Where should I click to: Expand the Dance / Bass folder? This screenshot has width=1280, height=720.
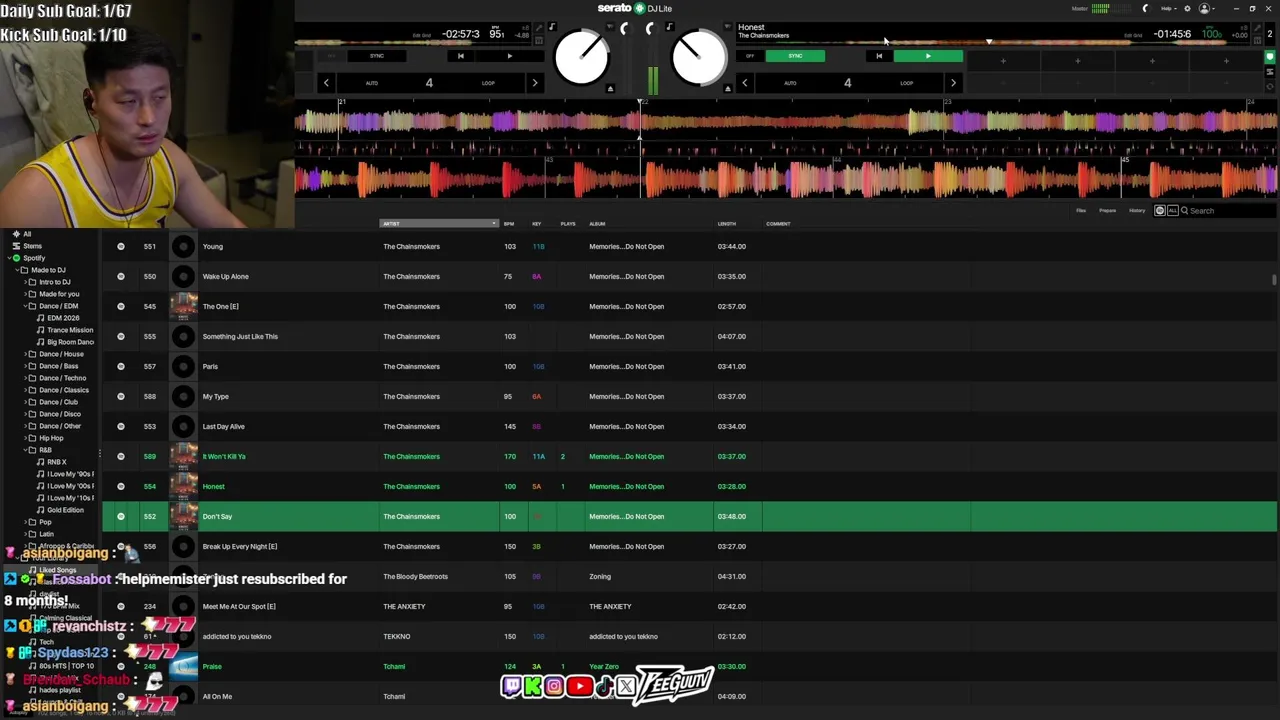pos(24,366)
